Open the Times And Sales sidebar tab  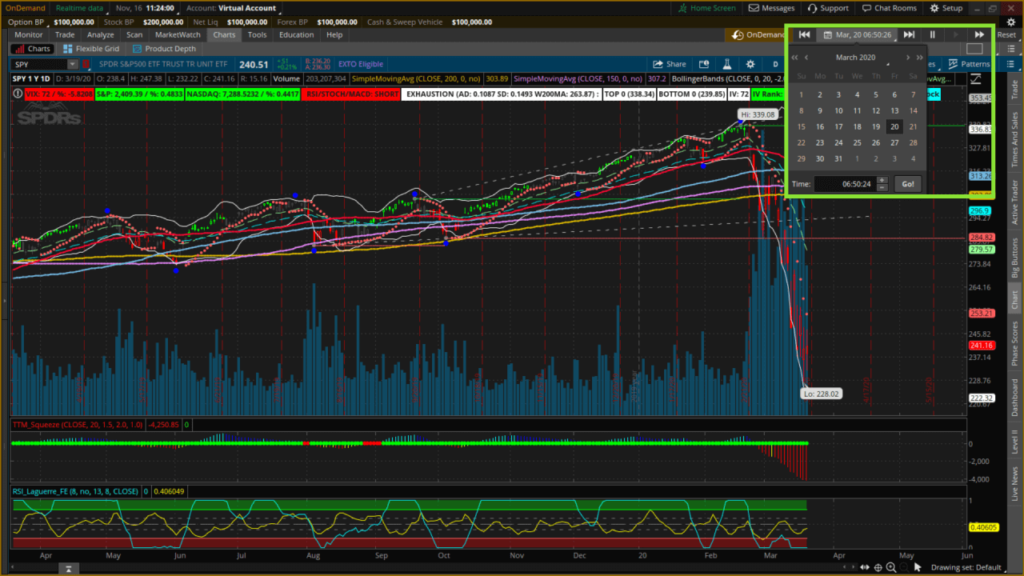pyautogui.click(x=1015, y=140)
